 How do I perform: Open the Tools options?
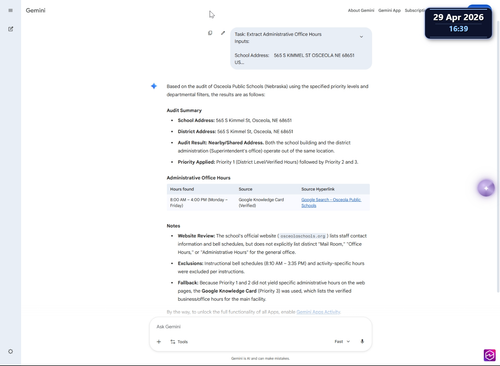click(179, 342)
